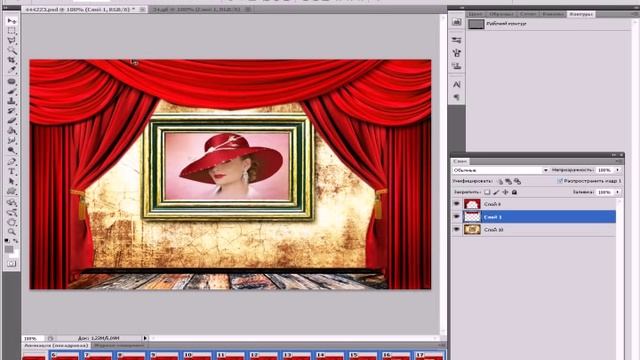640x360 pixels.
Task: Toggle lock all padlock icon
Action: 514,192
